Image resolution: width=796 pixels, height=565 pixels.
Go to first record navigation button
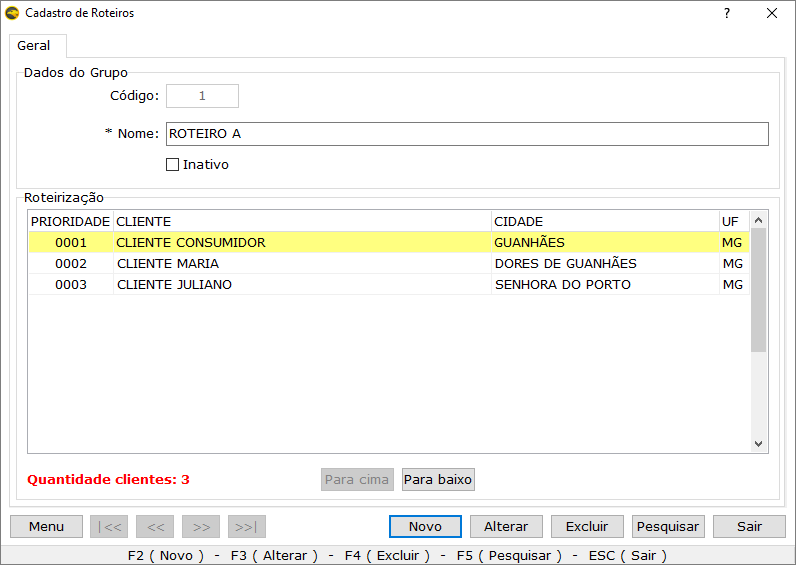109,527
